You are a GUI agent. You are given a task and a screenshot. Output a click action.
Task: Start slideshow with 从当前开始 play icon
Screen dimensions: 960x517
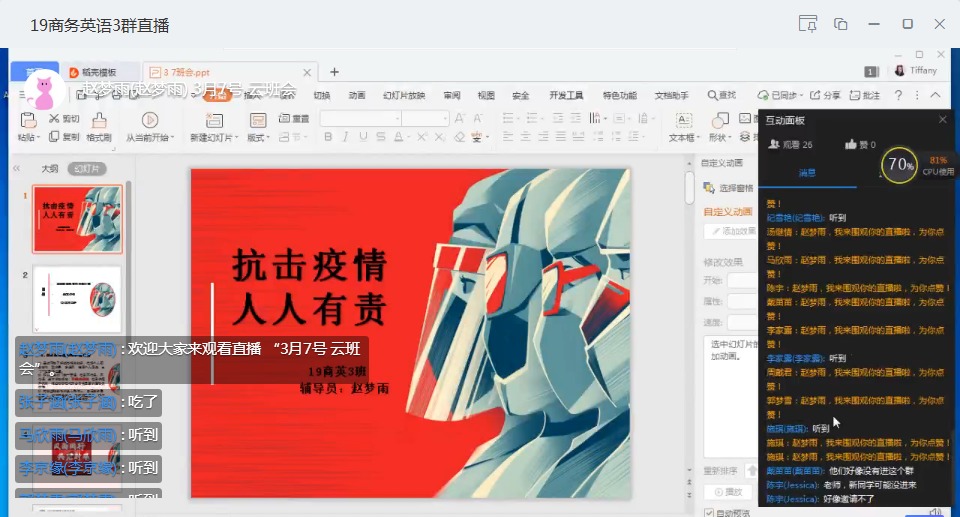tap(149, 119)
